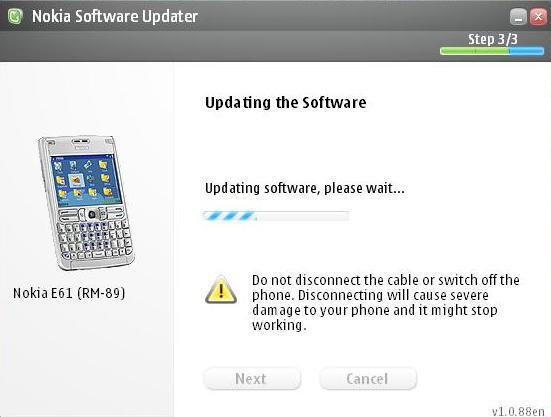
Task: Click the empty part of update progress bar
Action: [303, 216]
